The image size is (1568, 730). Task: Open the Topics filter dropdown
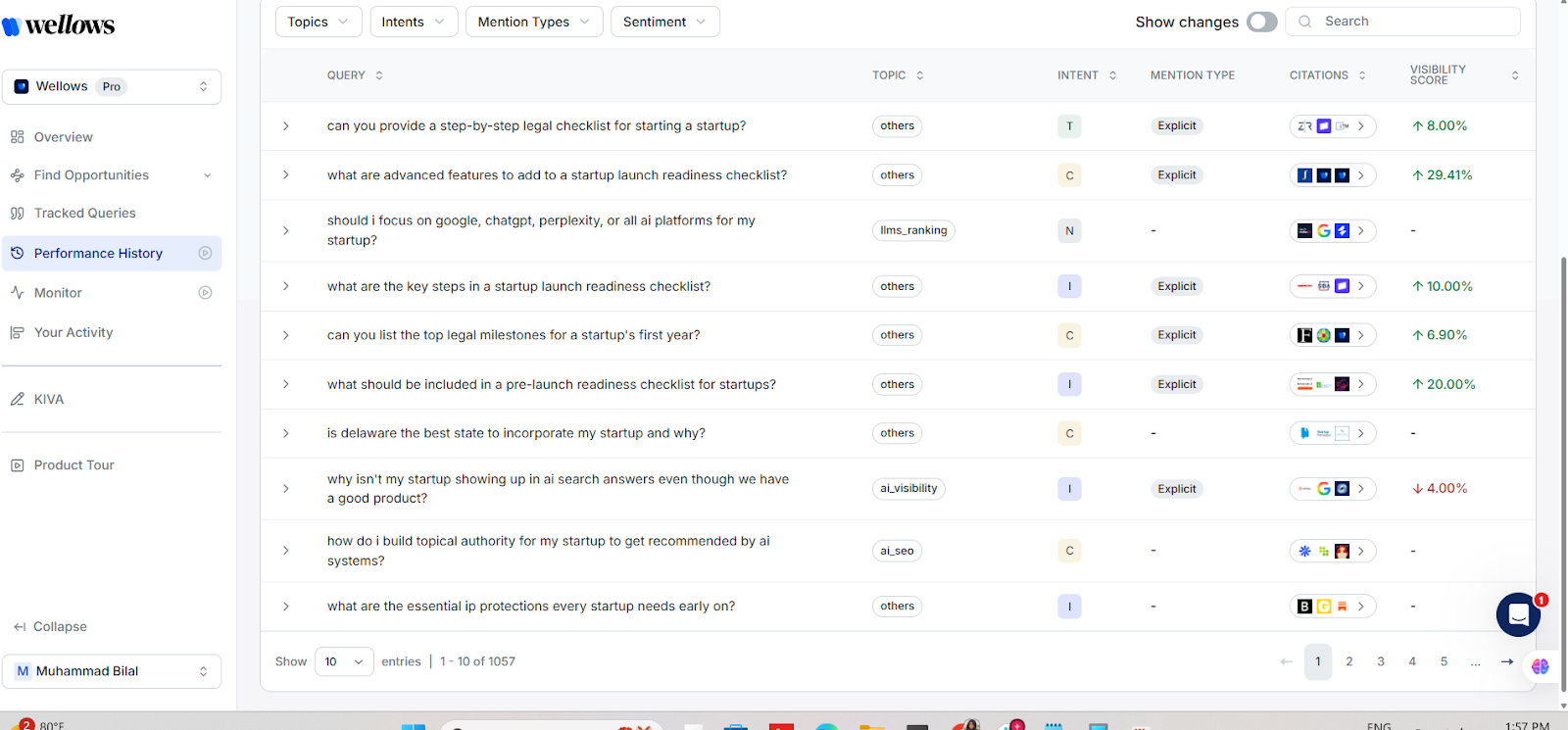tap(318, 22)
